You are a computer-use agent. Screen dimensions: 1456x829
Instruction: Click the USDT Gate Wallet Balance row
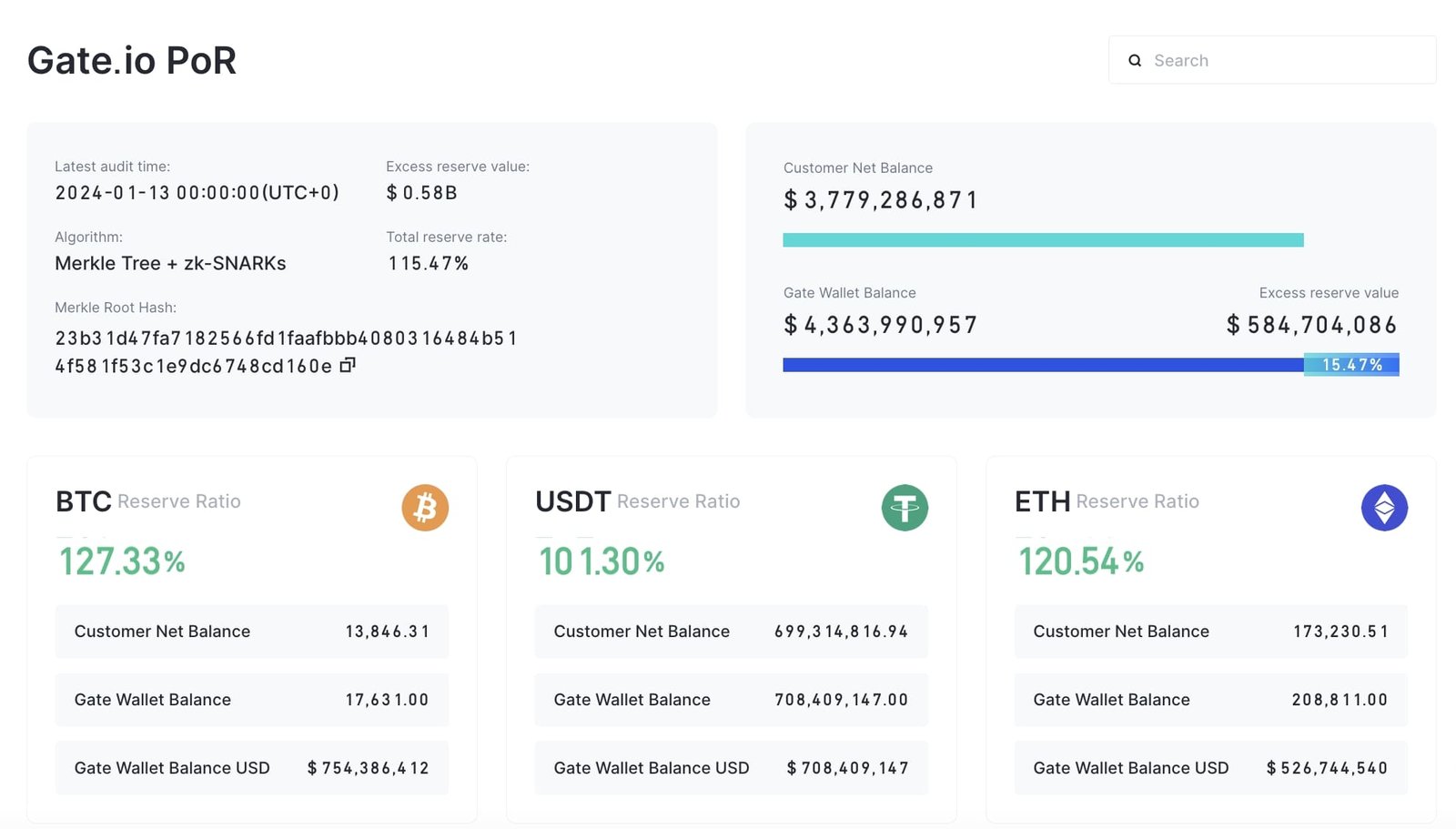[731, 700]
